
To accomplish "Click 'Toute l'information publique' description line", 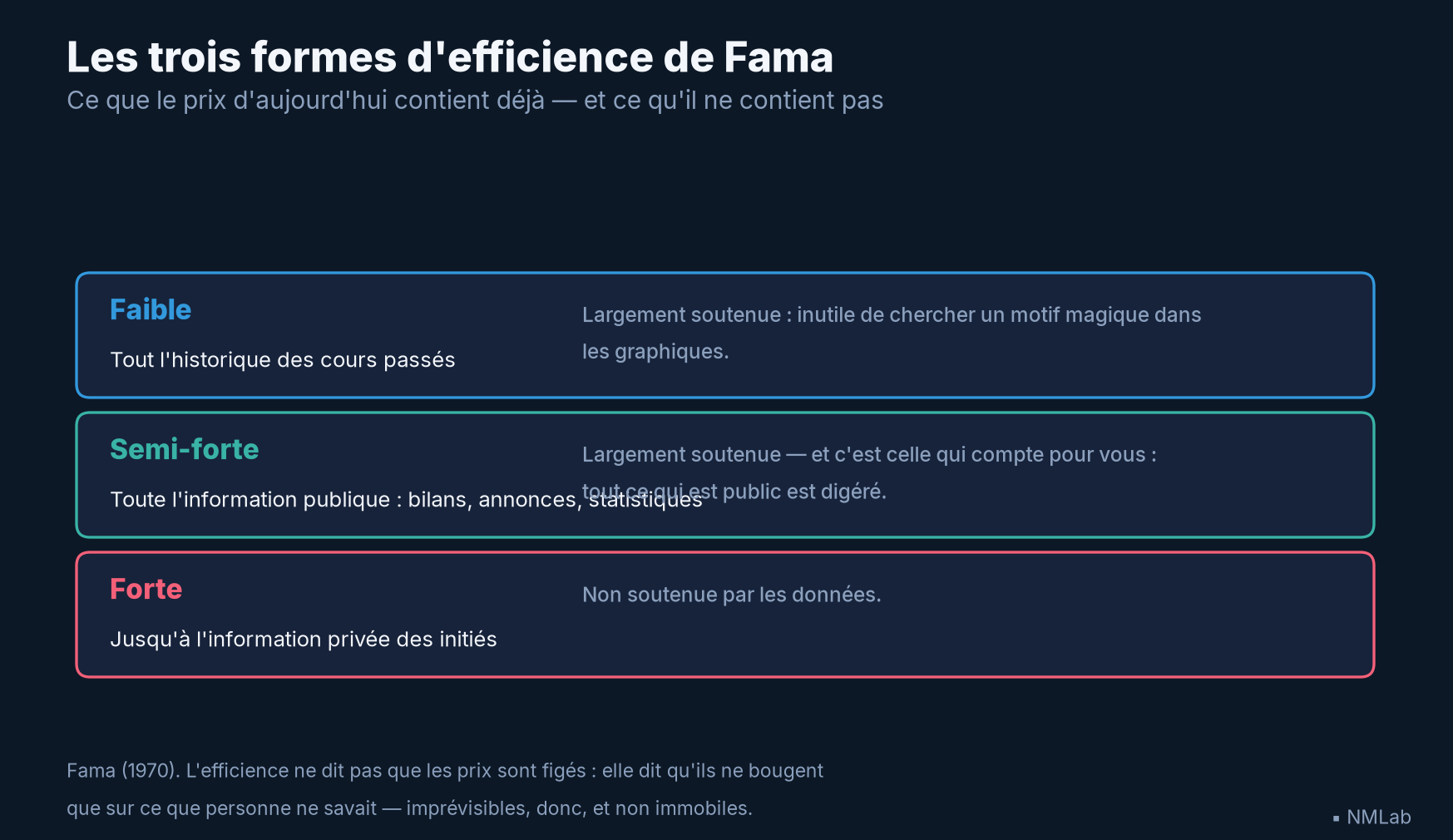I will coord(407,500).
